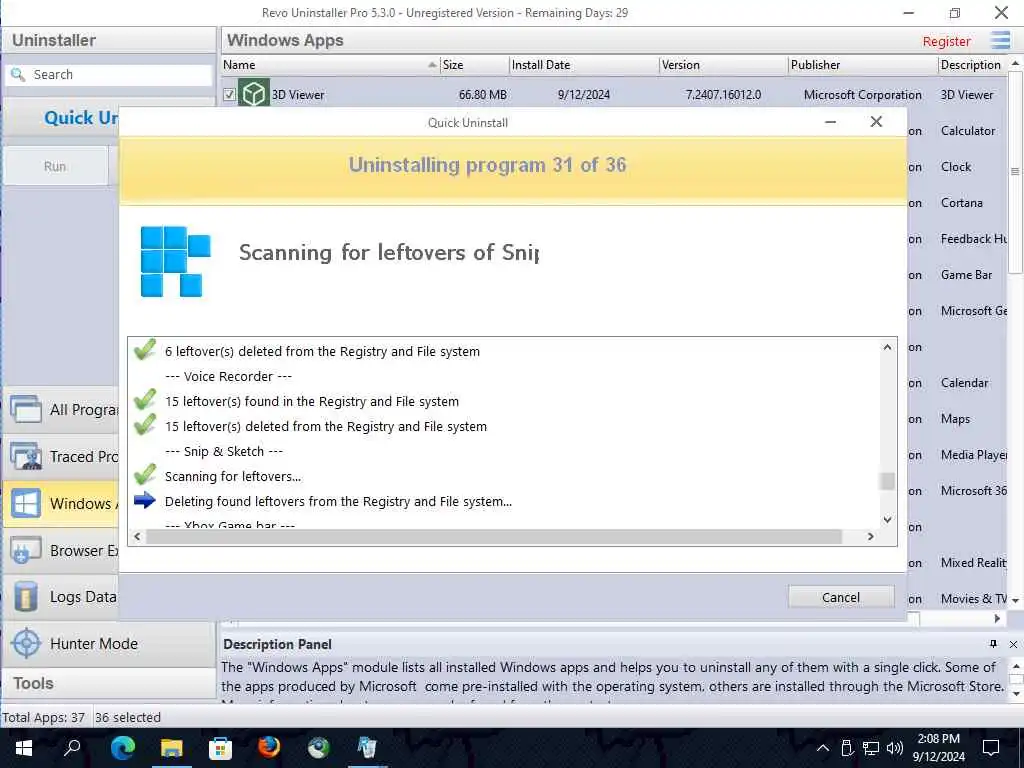Screen dimensions: 1024x768
Task: Select the Windows Apps module icon
Action: (26, 504)
